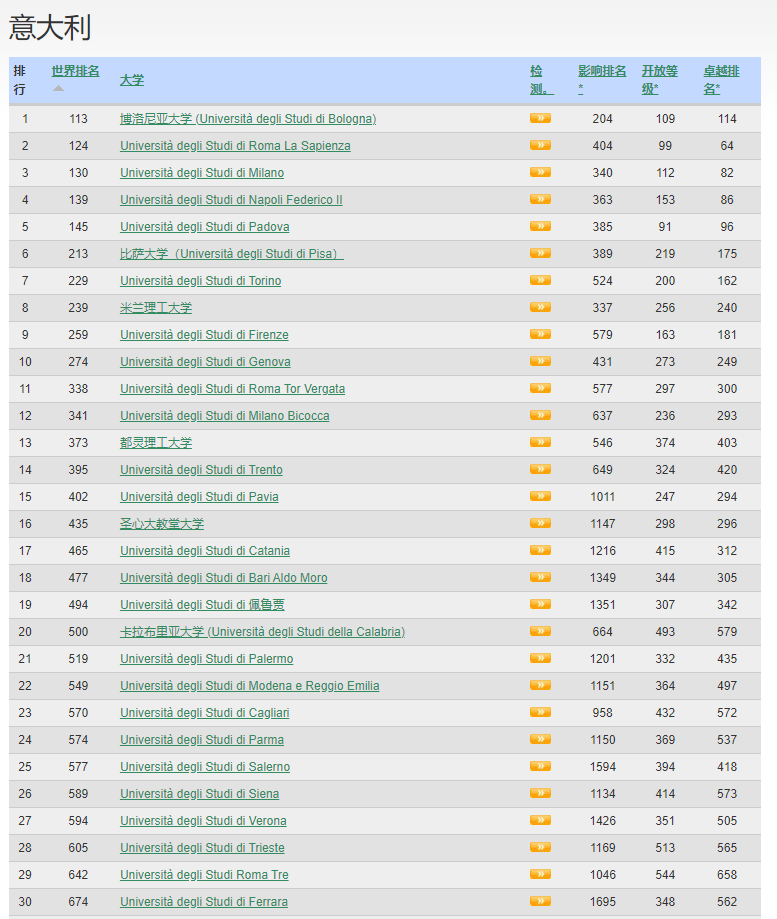Click orange arrow icon for Genova row
This screenshot has width=777, height=919.
pos(540,361)
